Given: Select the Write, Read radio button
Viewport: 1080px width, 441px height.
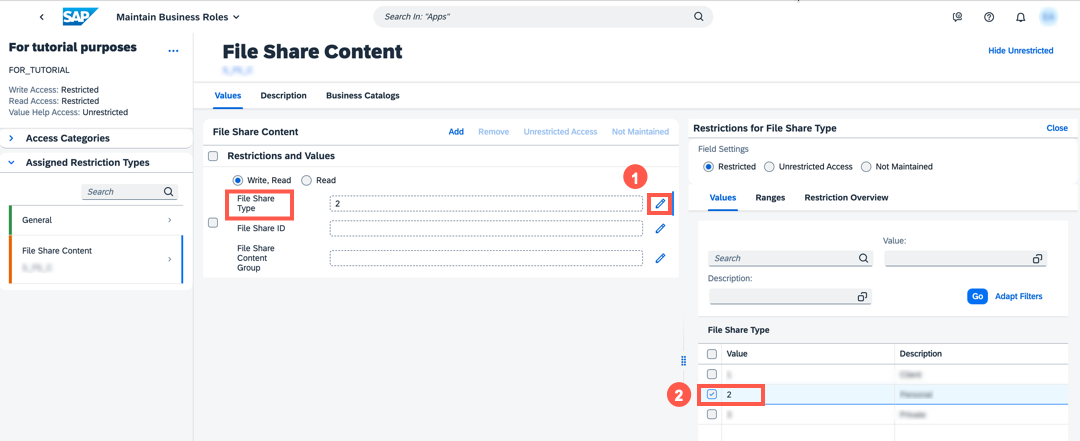Looking at the screenshot, I should [x=239, y=180].
